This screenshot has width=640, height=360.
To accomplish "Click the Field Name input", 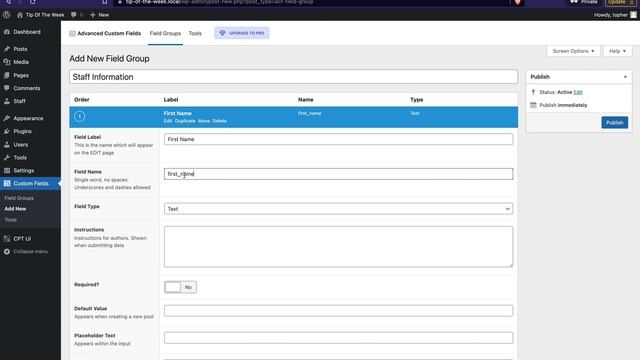I will click(x=338, y=174).
